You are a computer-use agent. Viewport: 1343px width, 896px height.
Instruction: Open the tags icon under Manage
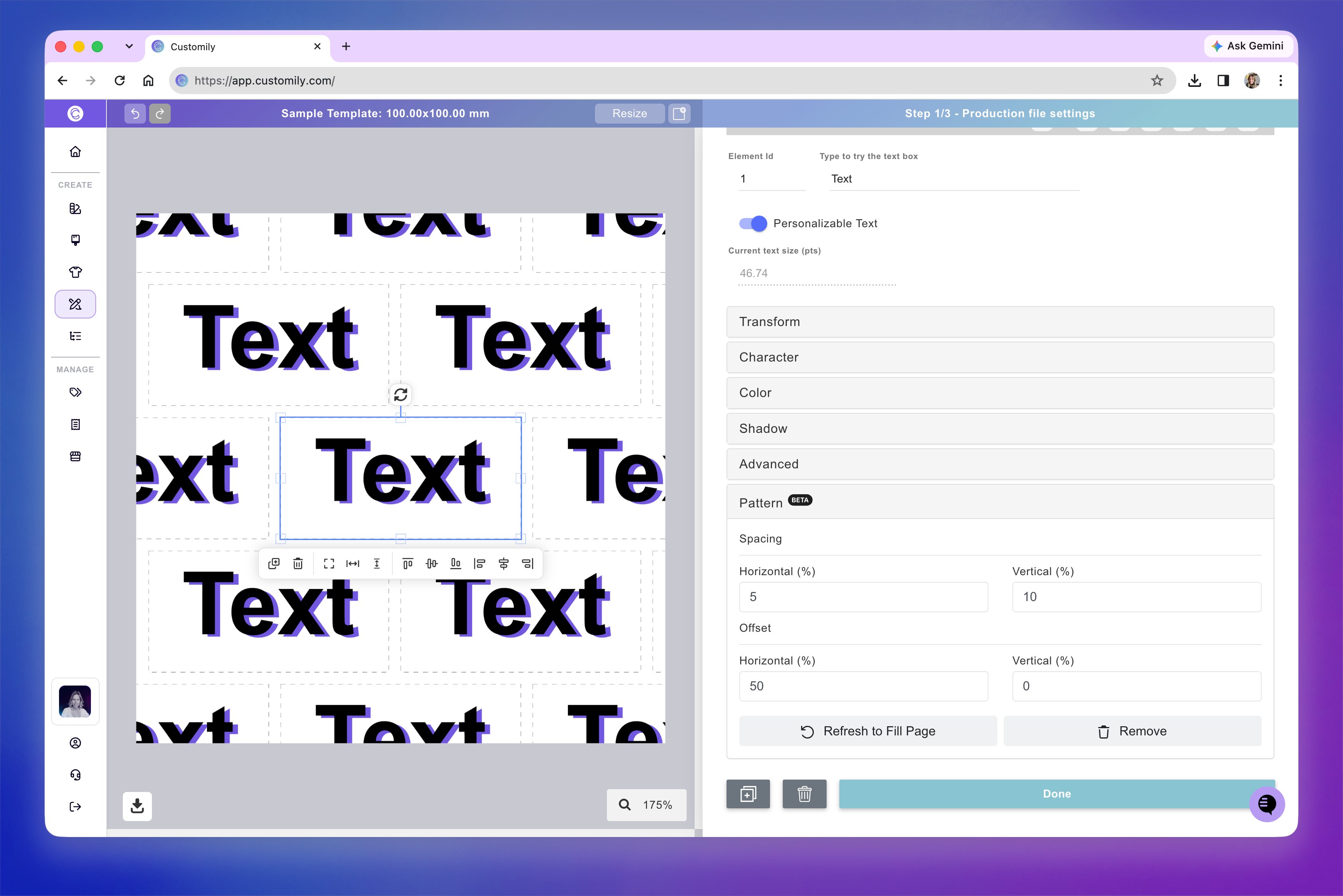point(75,393)
